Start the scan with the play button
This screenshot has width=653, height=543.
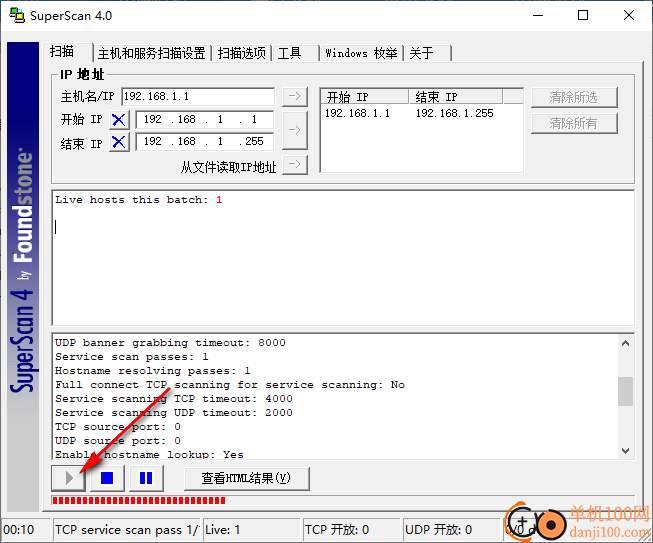click(69, 478)
